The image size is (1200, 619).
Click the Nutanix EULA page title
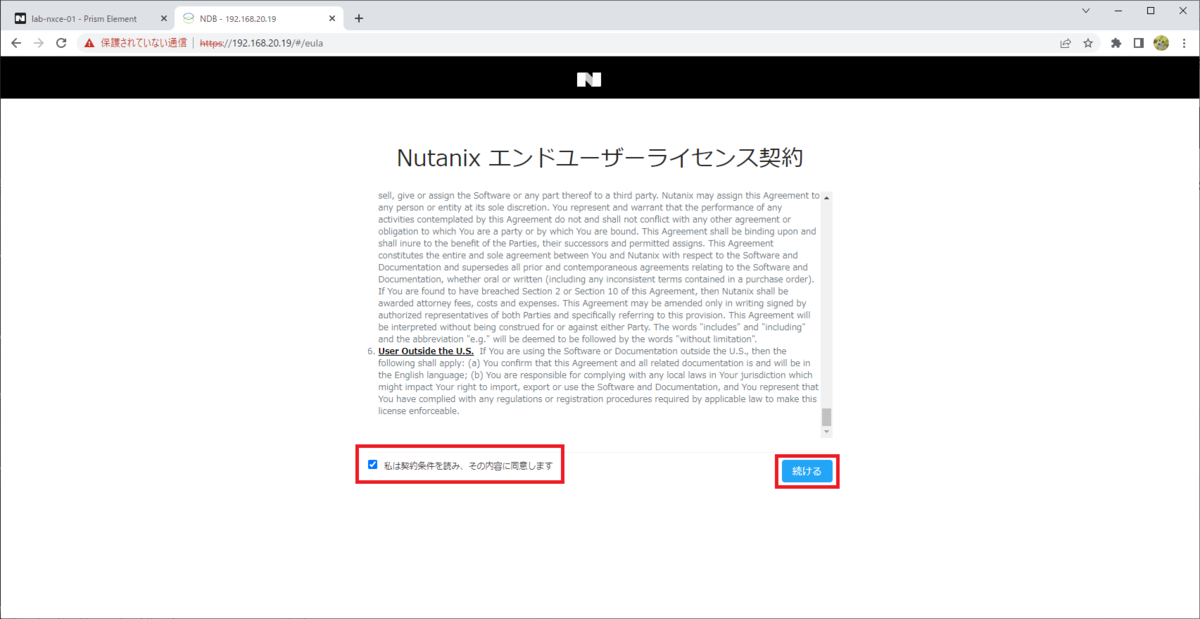(600, 158)
